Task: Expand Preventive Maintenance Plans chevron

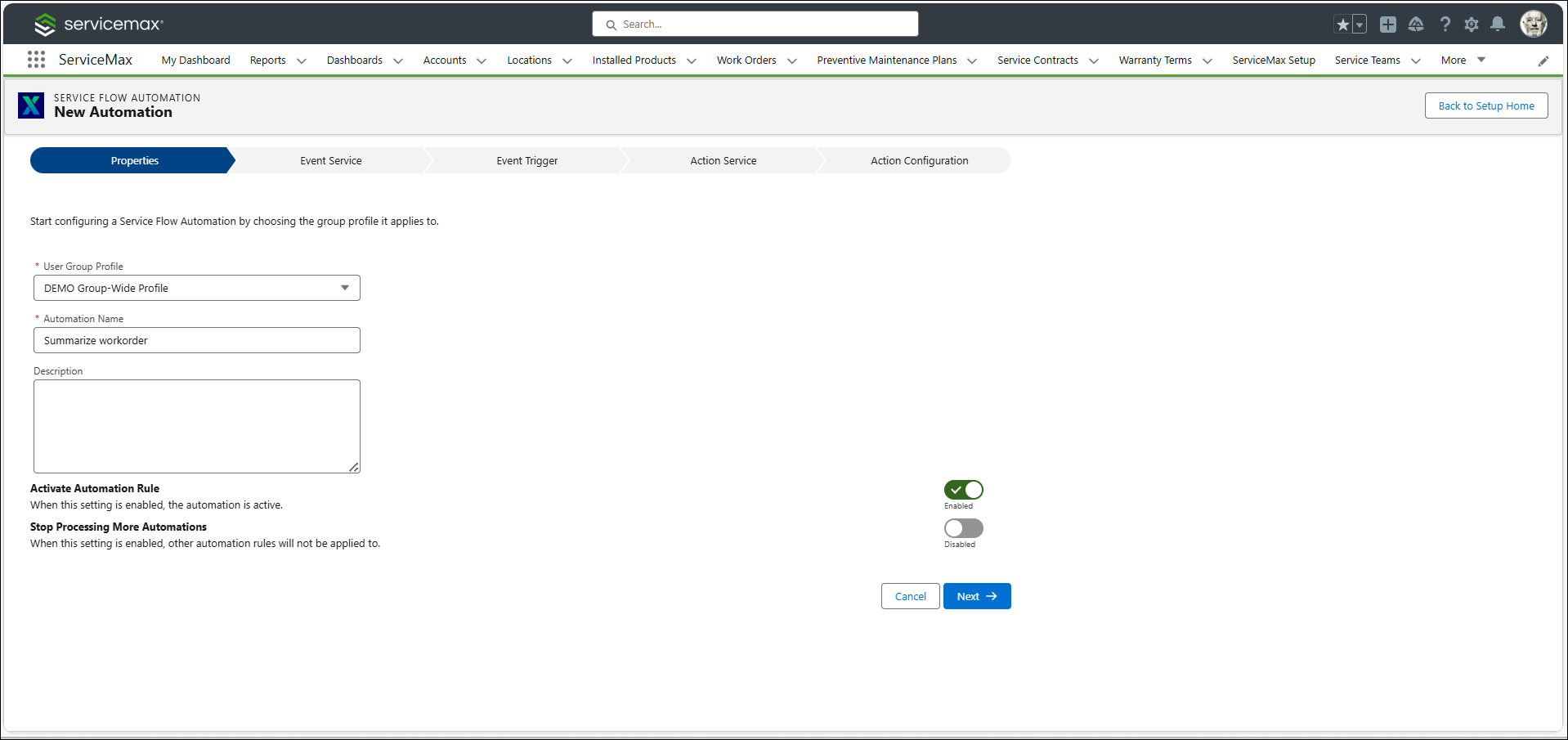Action: (x=972, y=61)
